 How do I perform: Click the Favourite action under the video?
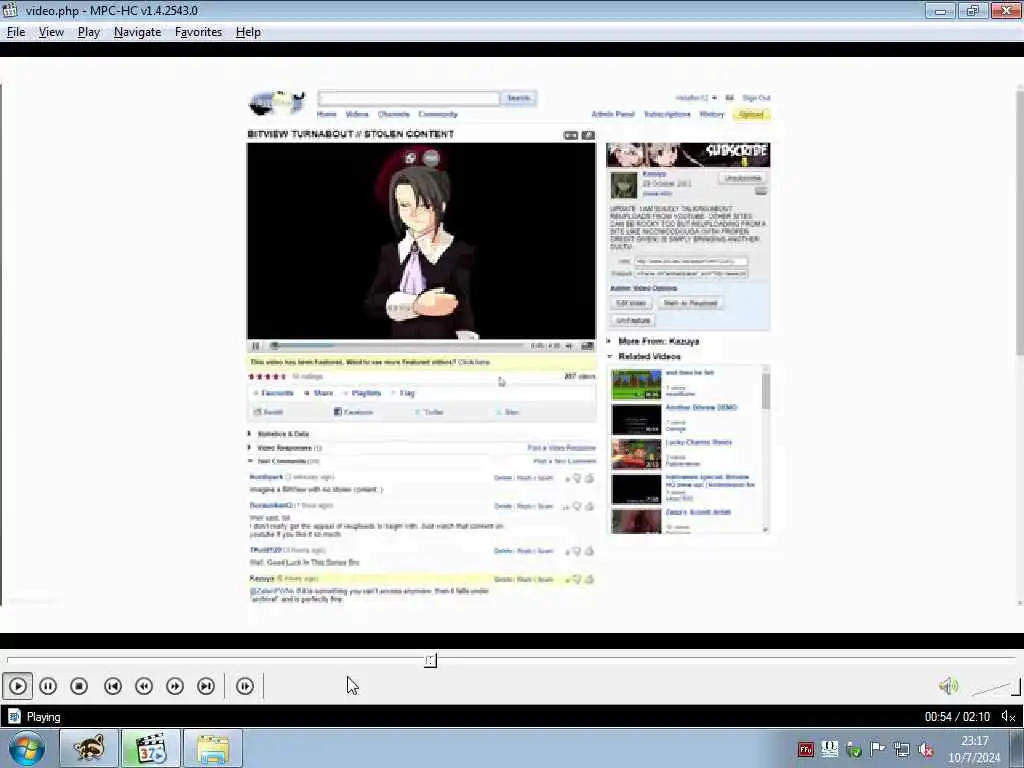[x=274, y=393]
